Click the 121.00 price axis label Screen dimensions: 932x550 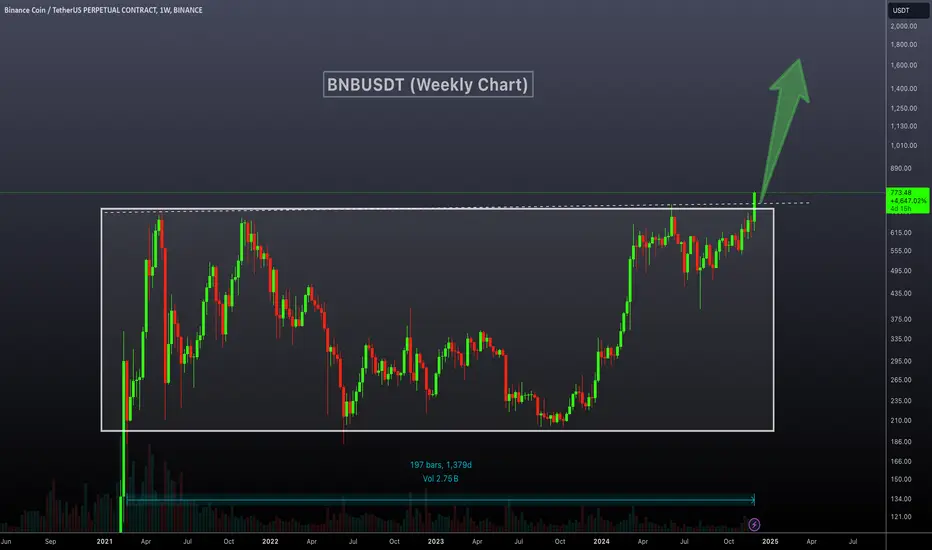click(901, 517)
